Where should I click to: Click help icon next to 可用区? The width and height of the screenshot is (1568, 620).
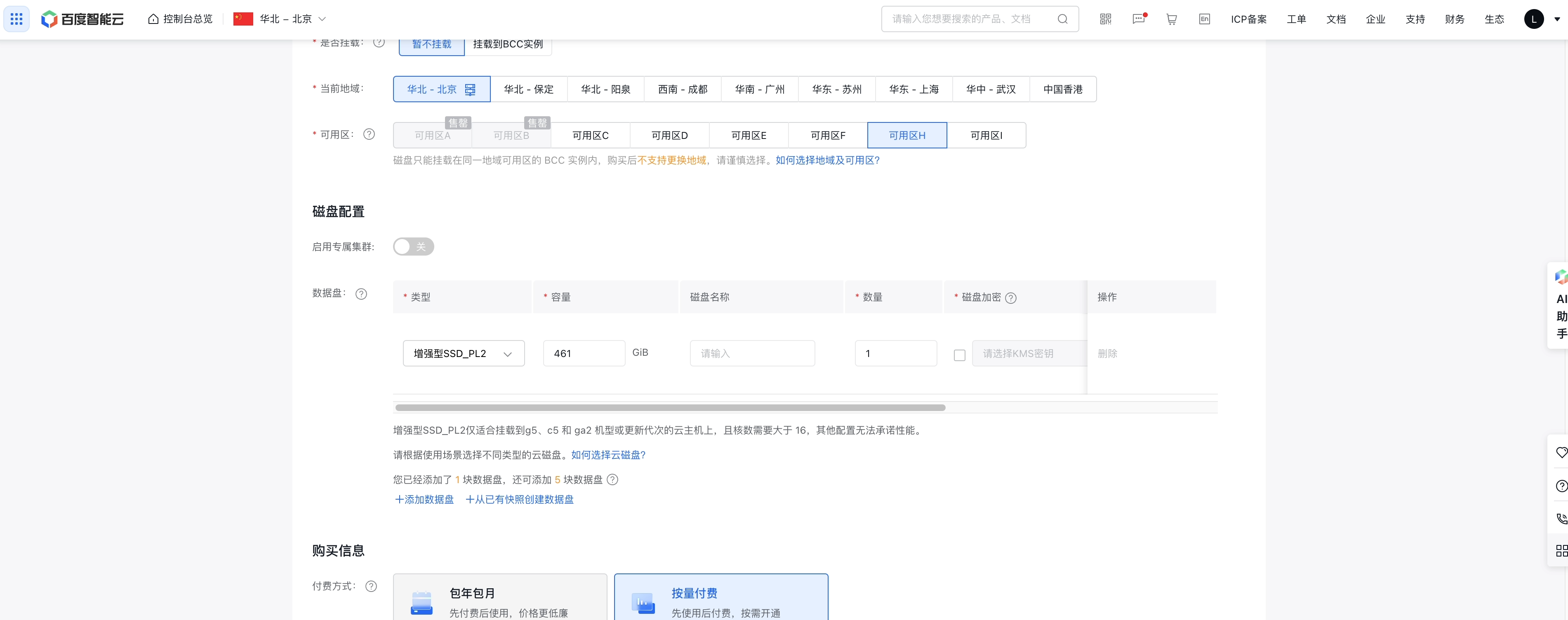tap(369, 134)
